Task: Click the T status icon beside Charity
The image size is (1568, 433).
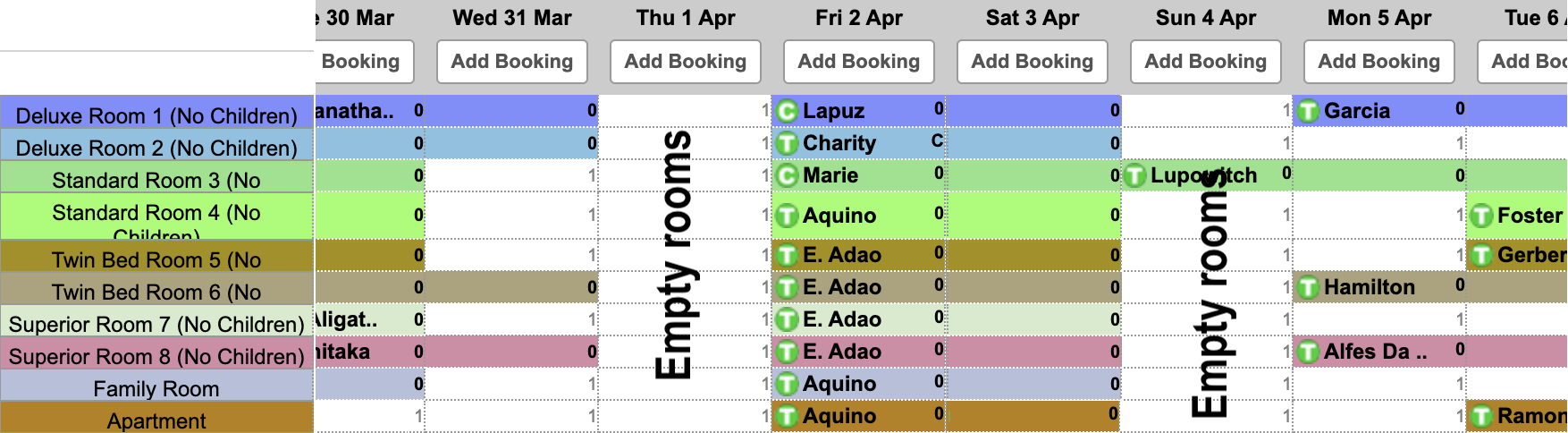Action: 787,143
